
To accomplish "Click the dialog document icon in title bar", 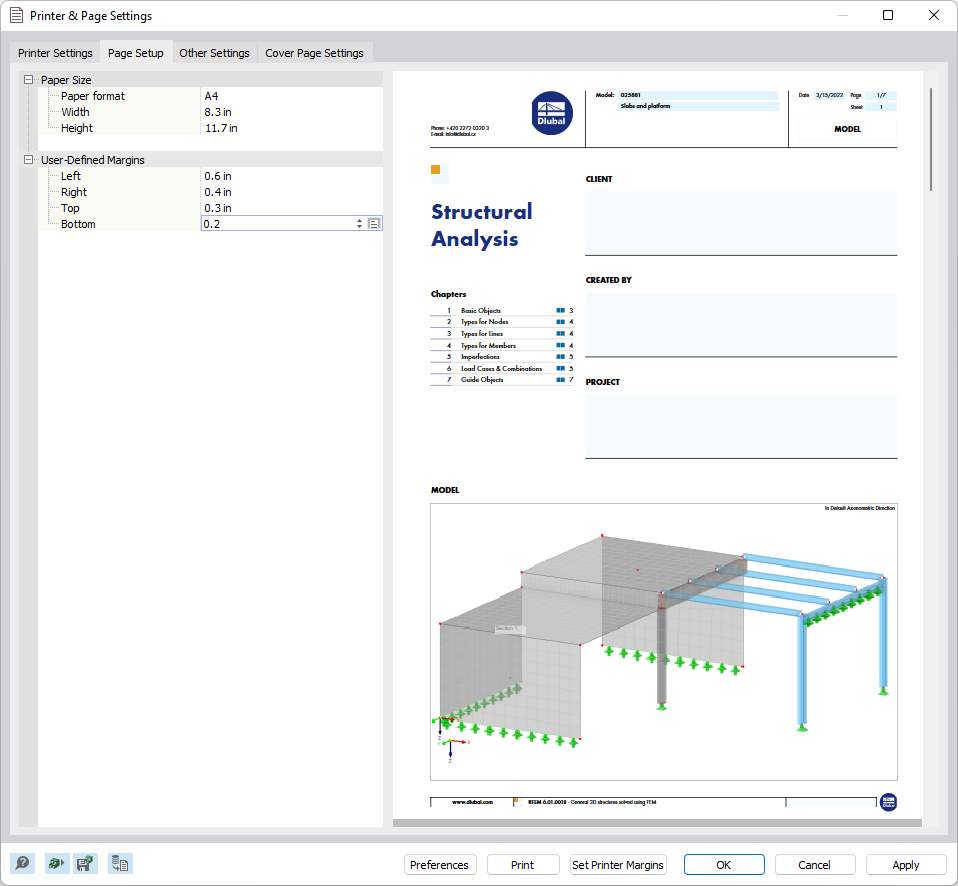I will coord(16,15).
